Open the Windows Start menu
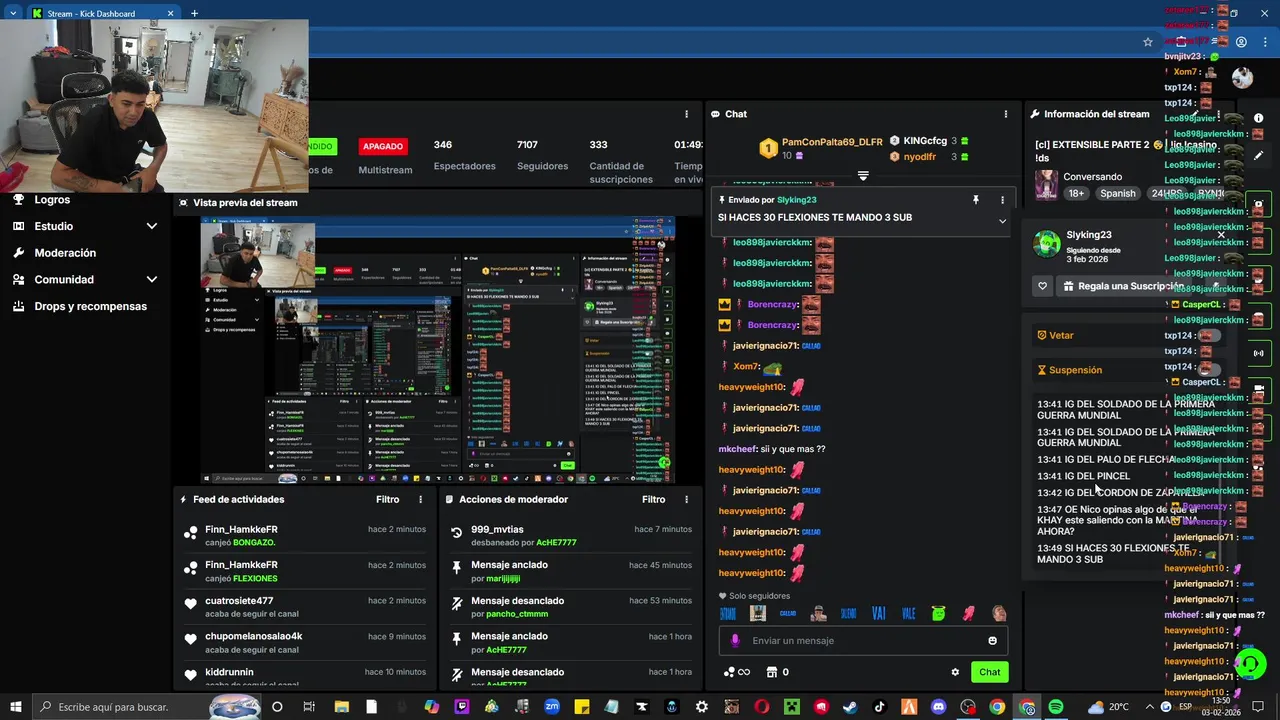This screenshot has width=1280, height=720. (x=15, y=707)
